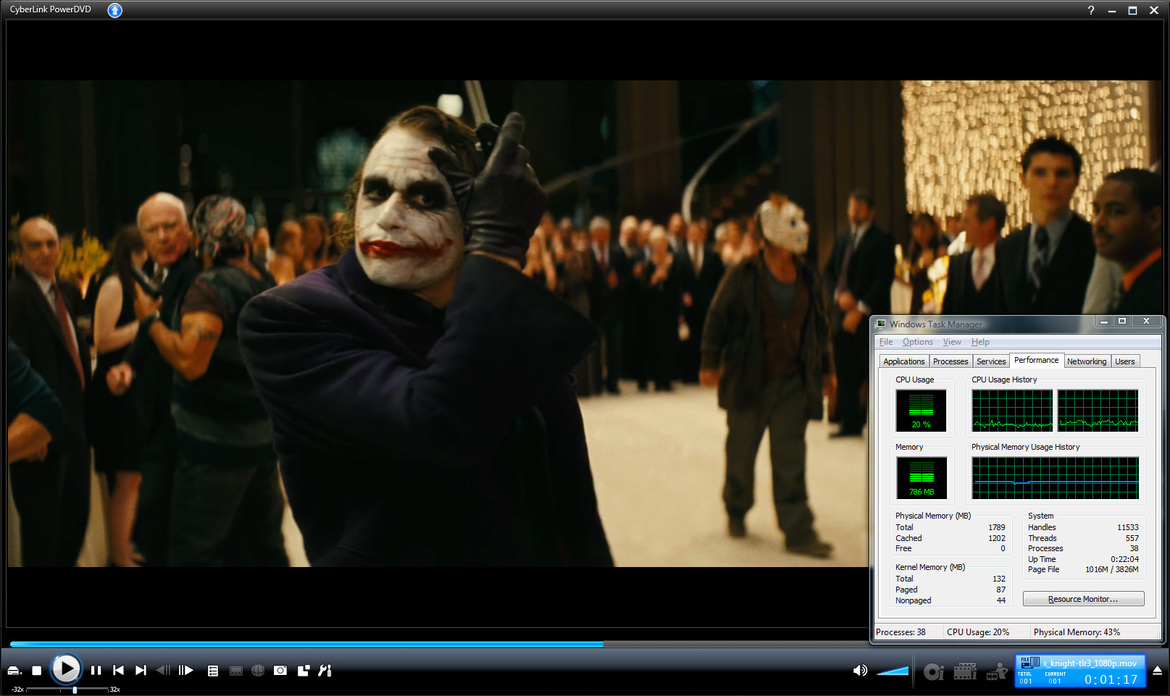The image size is (1170, 696).
Task: Click the left CPU Usage History graph
Action: (x=1012, y=410)
